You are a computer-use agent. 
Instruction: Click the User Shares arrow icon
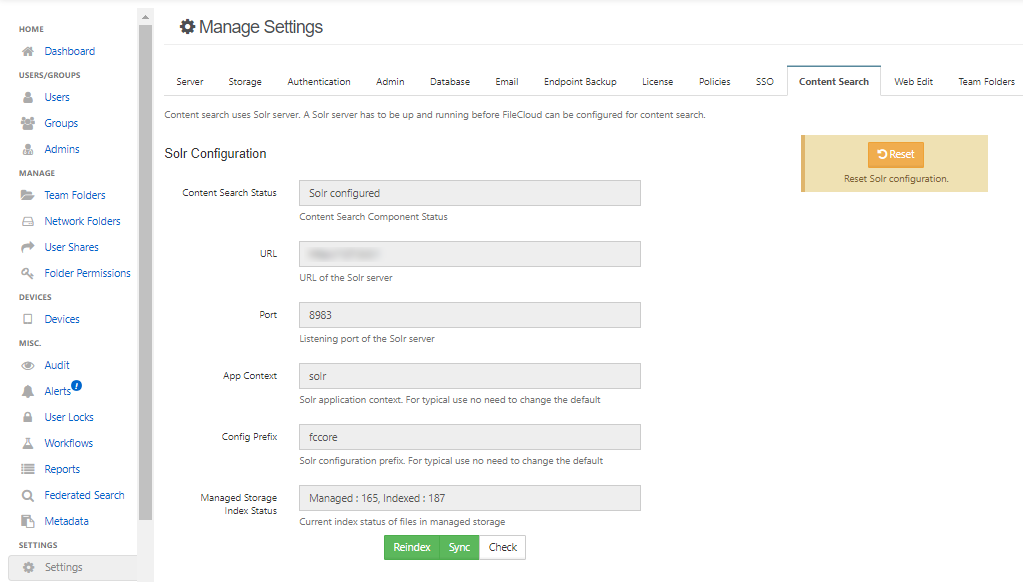click(x=27, y=247)
